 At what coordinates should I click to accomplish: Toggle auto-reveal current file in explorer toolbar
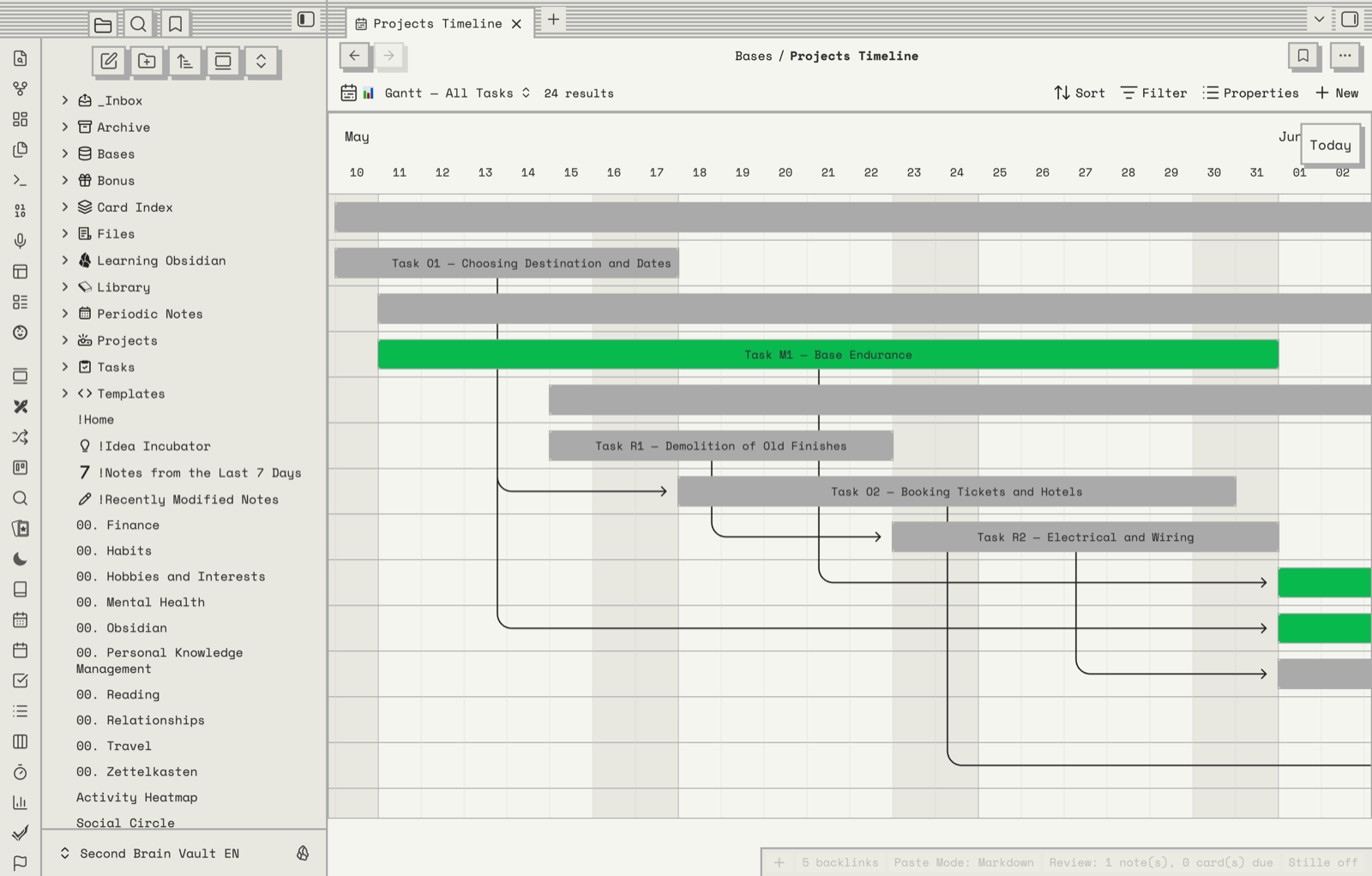click(x=223, y=61)
